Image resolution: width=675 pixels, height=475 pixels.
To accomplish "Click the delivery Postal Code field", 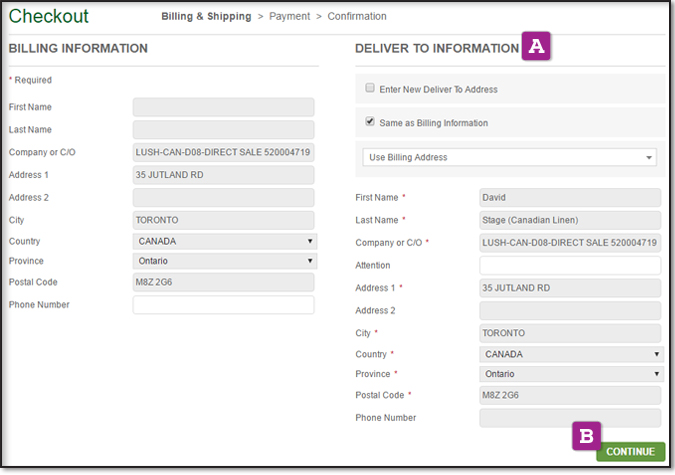I will pos(570,396).
